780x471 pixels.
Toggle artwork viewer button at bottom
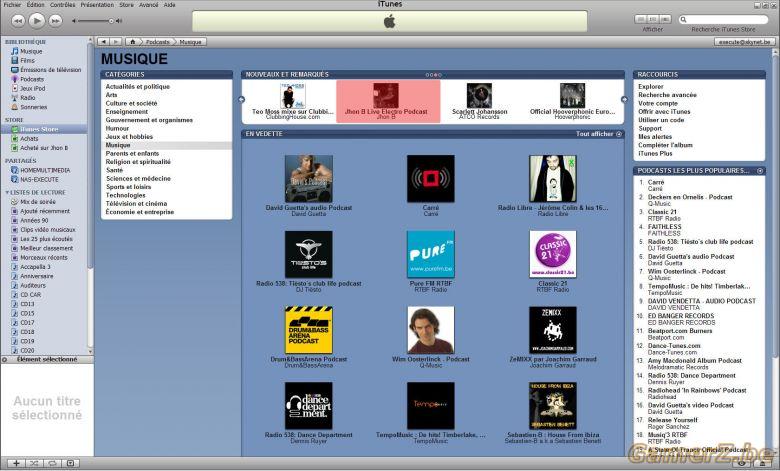(x=70, y=464)
